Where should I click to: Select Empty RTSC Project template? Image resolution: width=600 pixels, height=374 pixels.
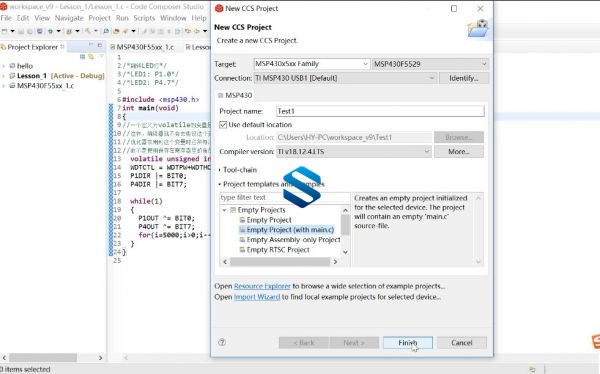274,250
